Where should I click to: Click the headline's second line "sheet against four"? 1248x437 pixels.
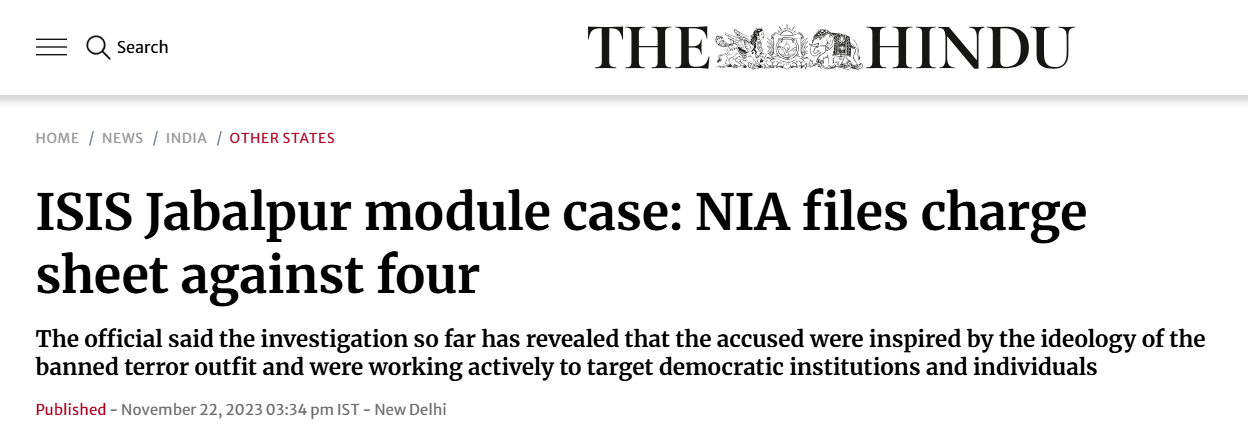click(257, 274)
